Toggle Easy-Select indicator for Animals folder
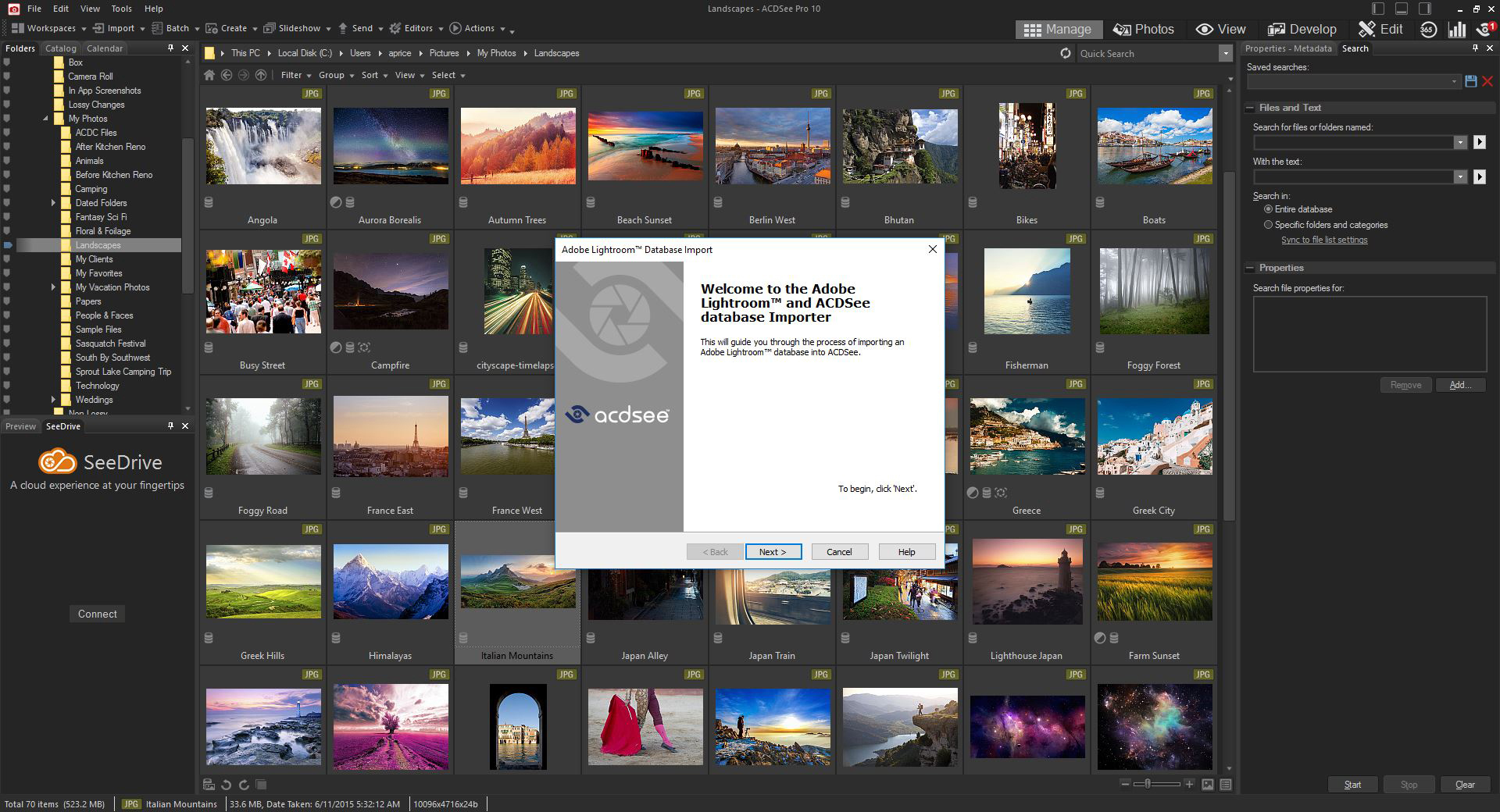 coord(7,161)
